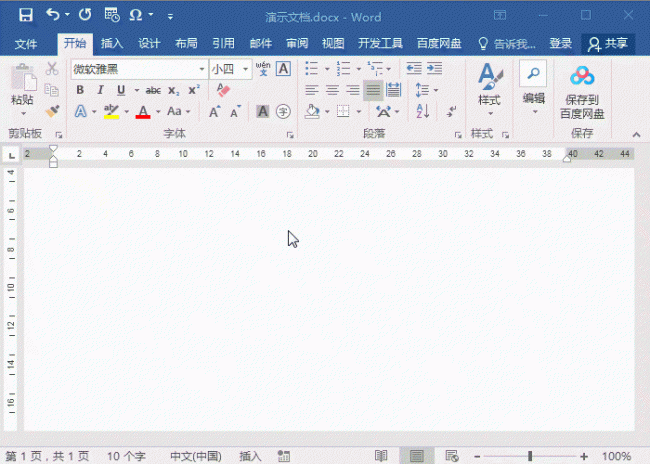Image resolution: width=650 pixels, height=464 pixels.
Task: Open the font size dropdown 小四
Action: [245, 69]
